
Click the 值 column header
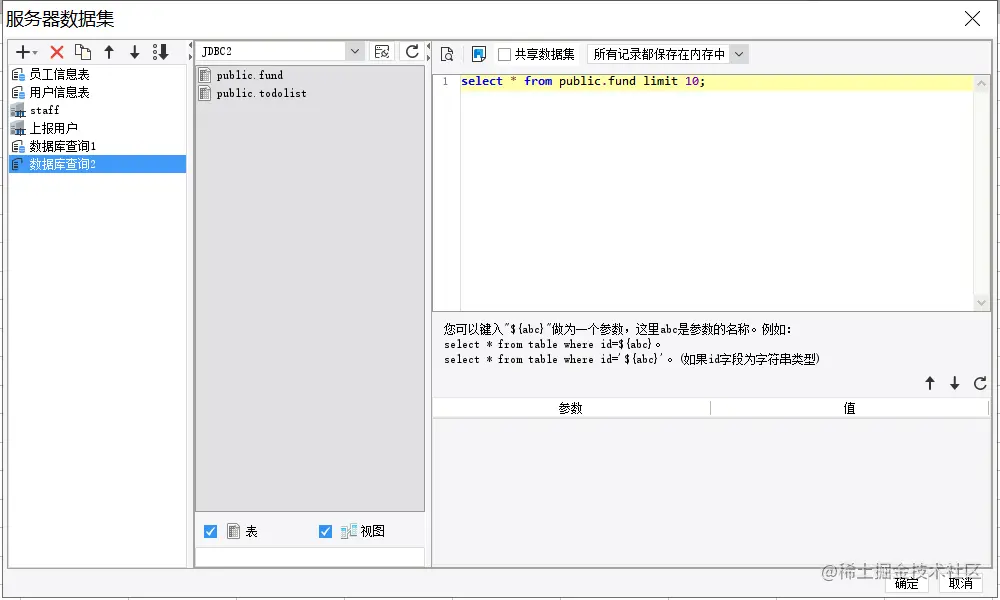pyautogui.click(x=849, y=408)
